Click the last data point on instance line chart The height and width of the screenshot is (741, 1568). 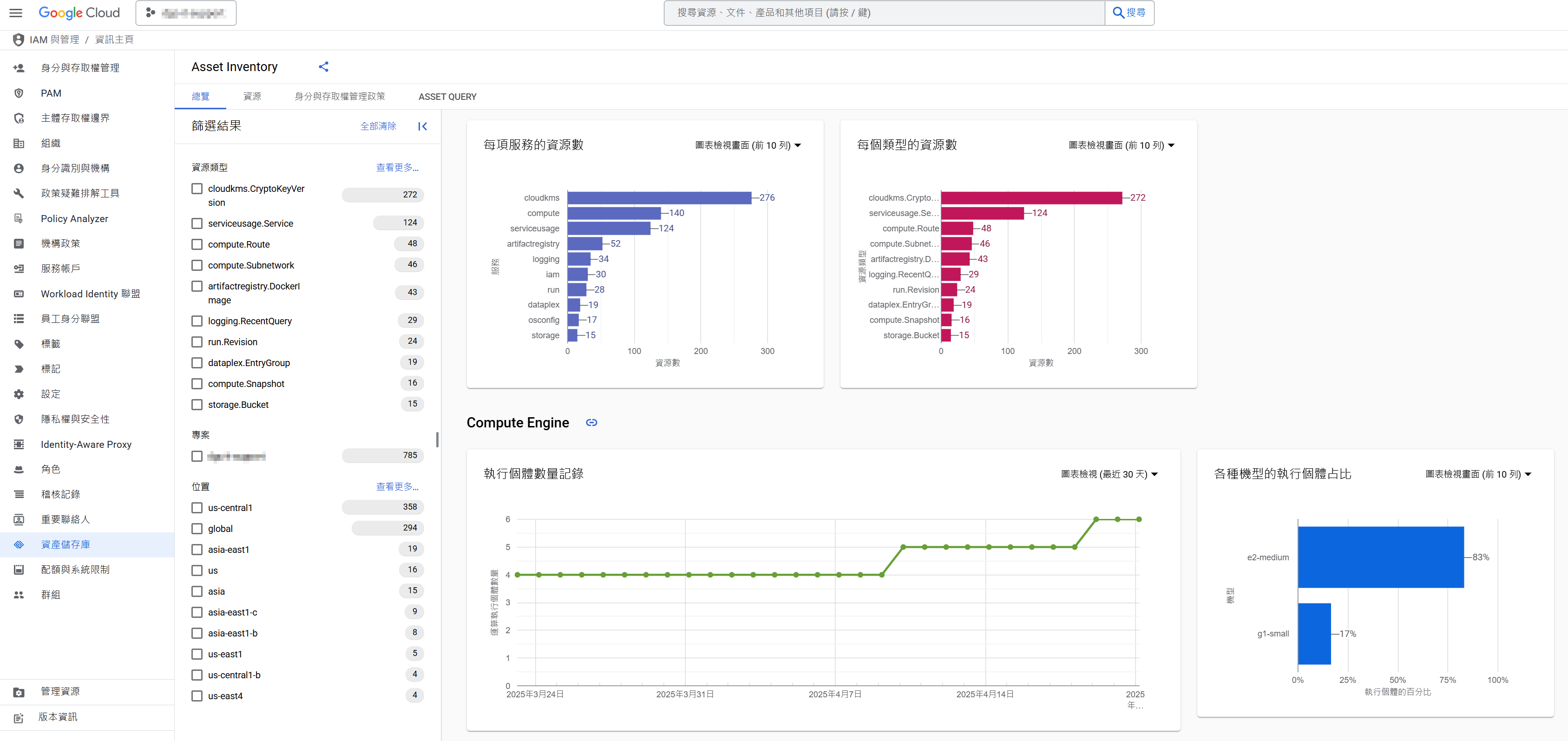(1138, 519)
